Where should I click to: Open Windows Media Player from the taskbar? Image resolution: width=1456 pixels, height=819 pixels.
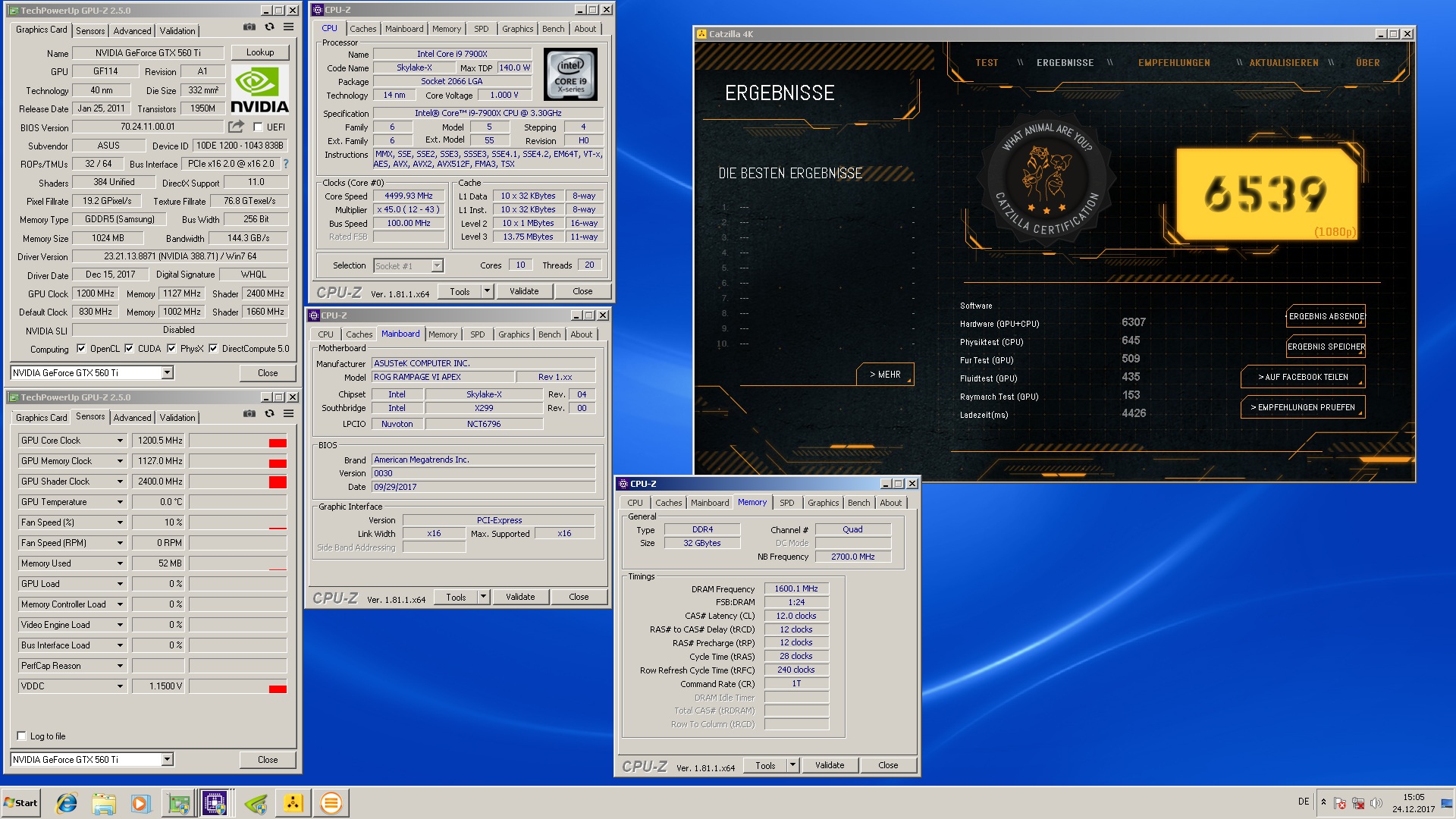tap(140, 803)
